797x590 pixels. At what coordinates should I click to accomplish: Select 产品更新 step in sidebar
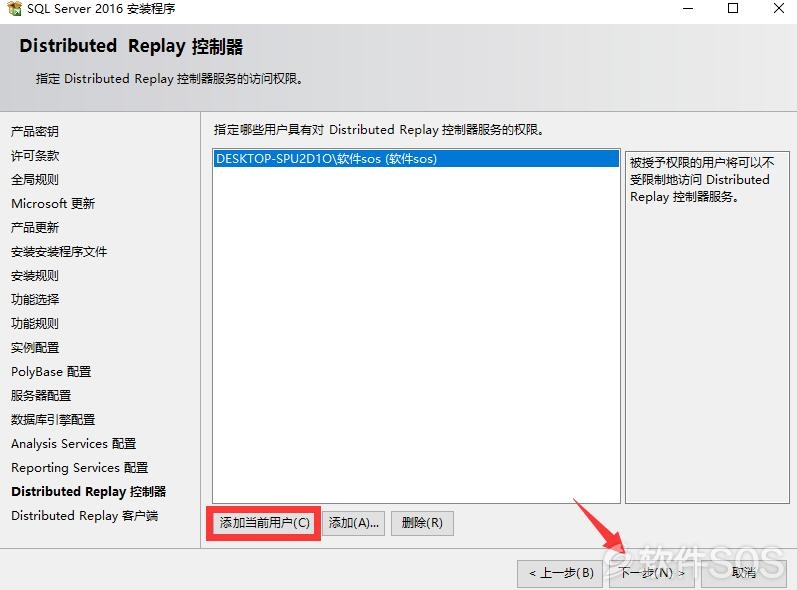(35, 227)
